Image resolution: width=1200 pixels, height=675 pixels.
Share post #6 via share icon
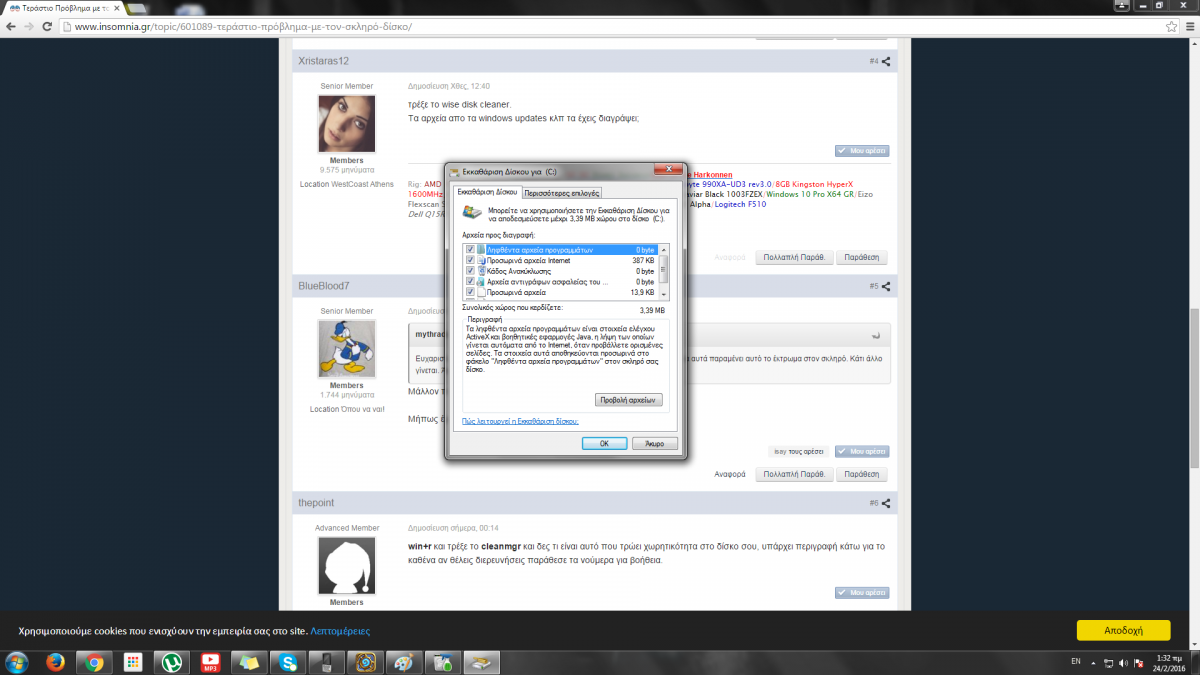(886, 502)
